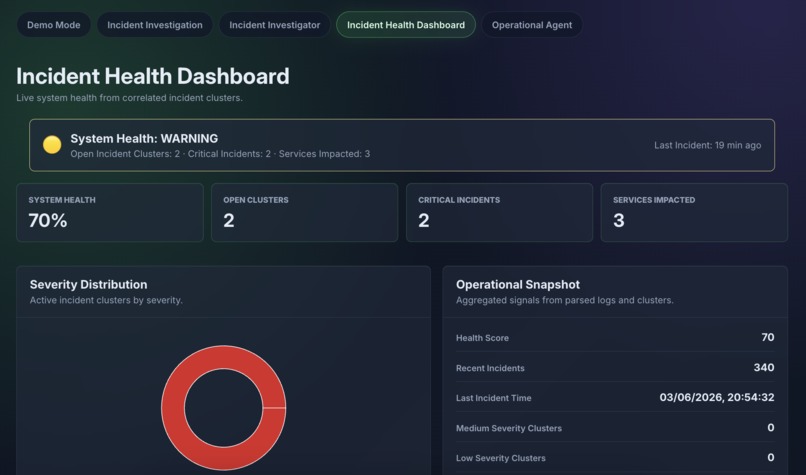
Task: Click the Last Incident: 19 min ago text
Action: pos(707,145)
